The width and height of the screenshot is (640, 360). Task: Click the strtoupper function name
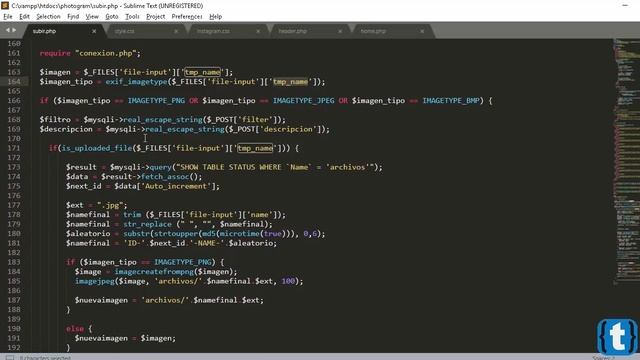point(176,233)
